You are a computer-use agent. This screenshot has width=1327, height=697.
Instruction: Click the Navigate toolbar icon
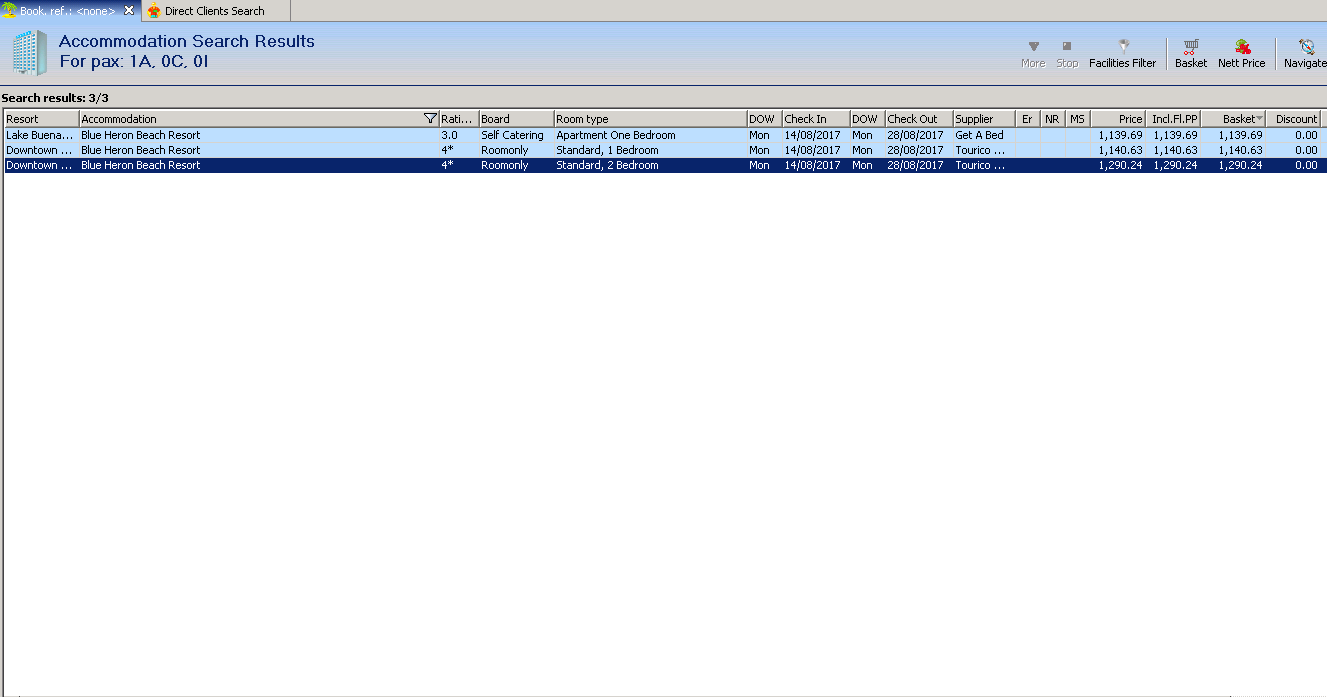(1305, 54)
